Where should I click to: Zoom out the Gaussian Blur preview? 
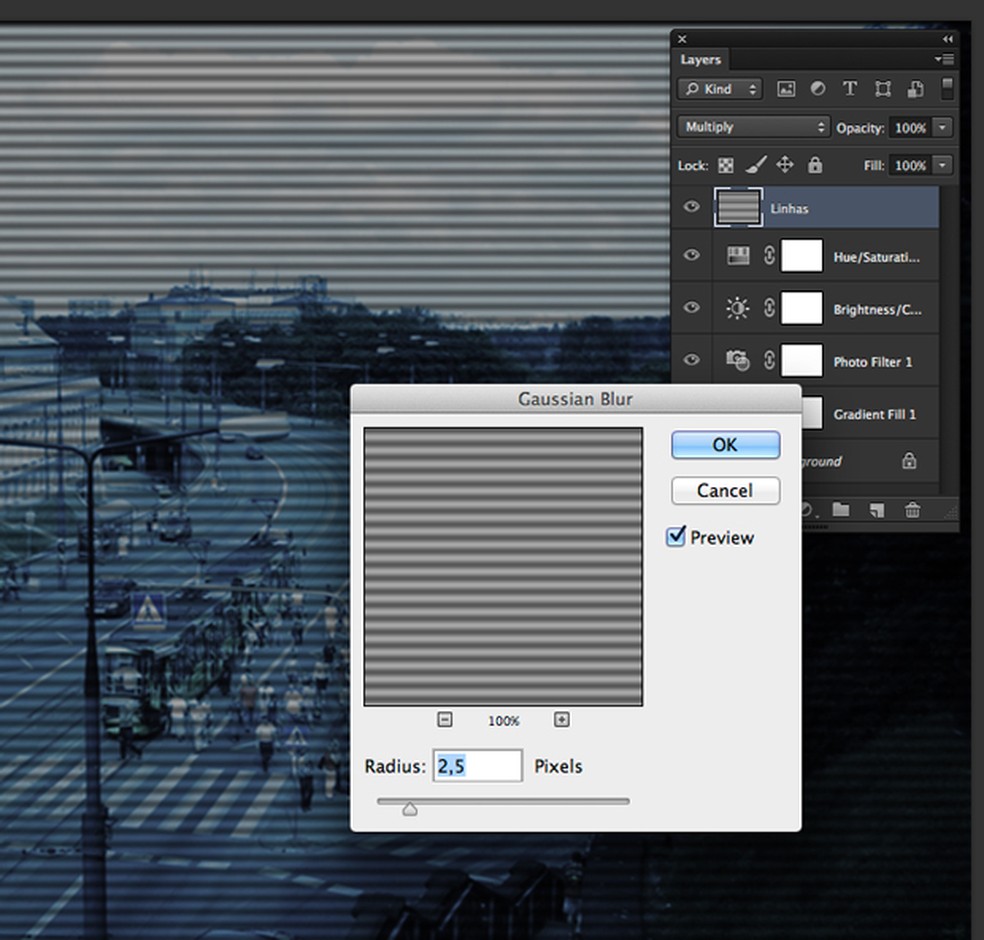445,720
